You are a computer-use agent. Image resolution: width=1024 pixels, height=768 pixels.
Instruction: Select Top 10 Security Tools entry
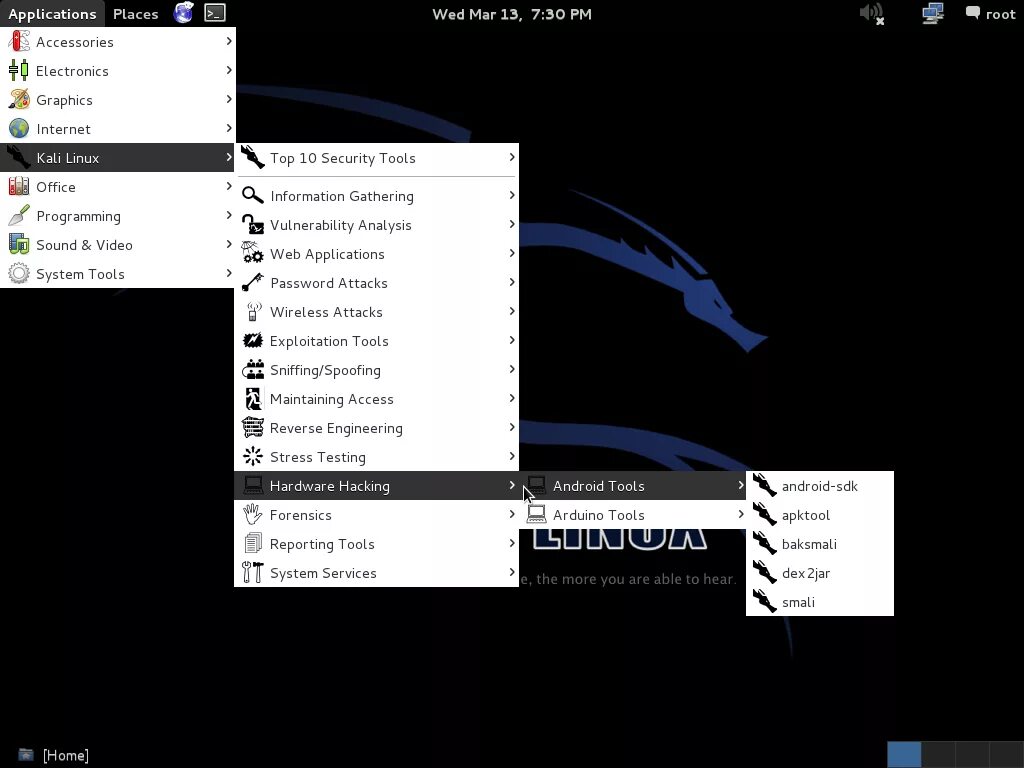click(x=377, y=158)
